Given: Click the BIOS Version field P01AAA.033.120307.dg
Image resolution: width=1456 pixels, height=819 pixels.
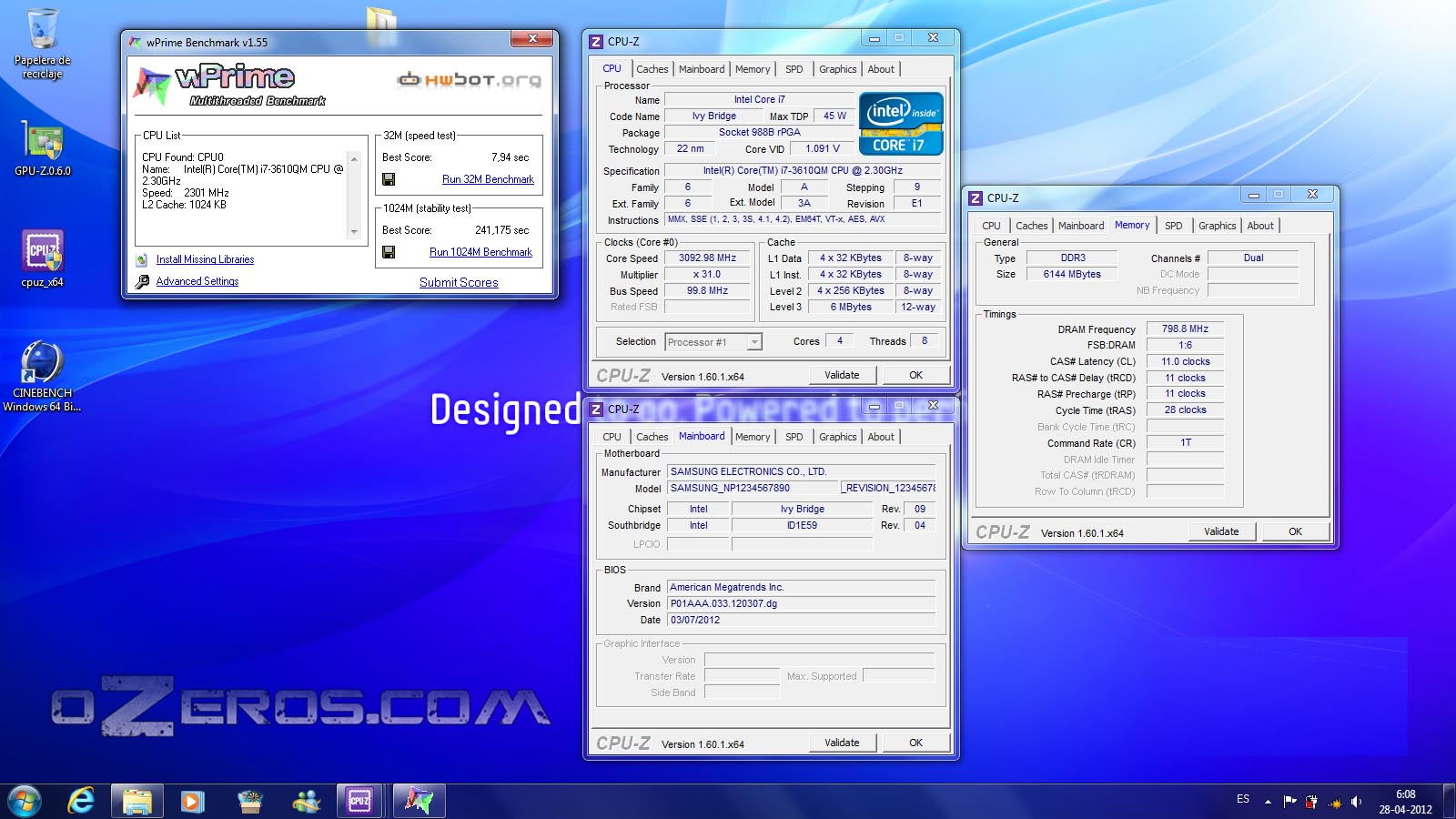Looking at the screenshot, I should 801,603.
